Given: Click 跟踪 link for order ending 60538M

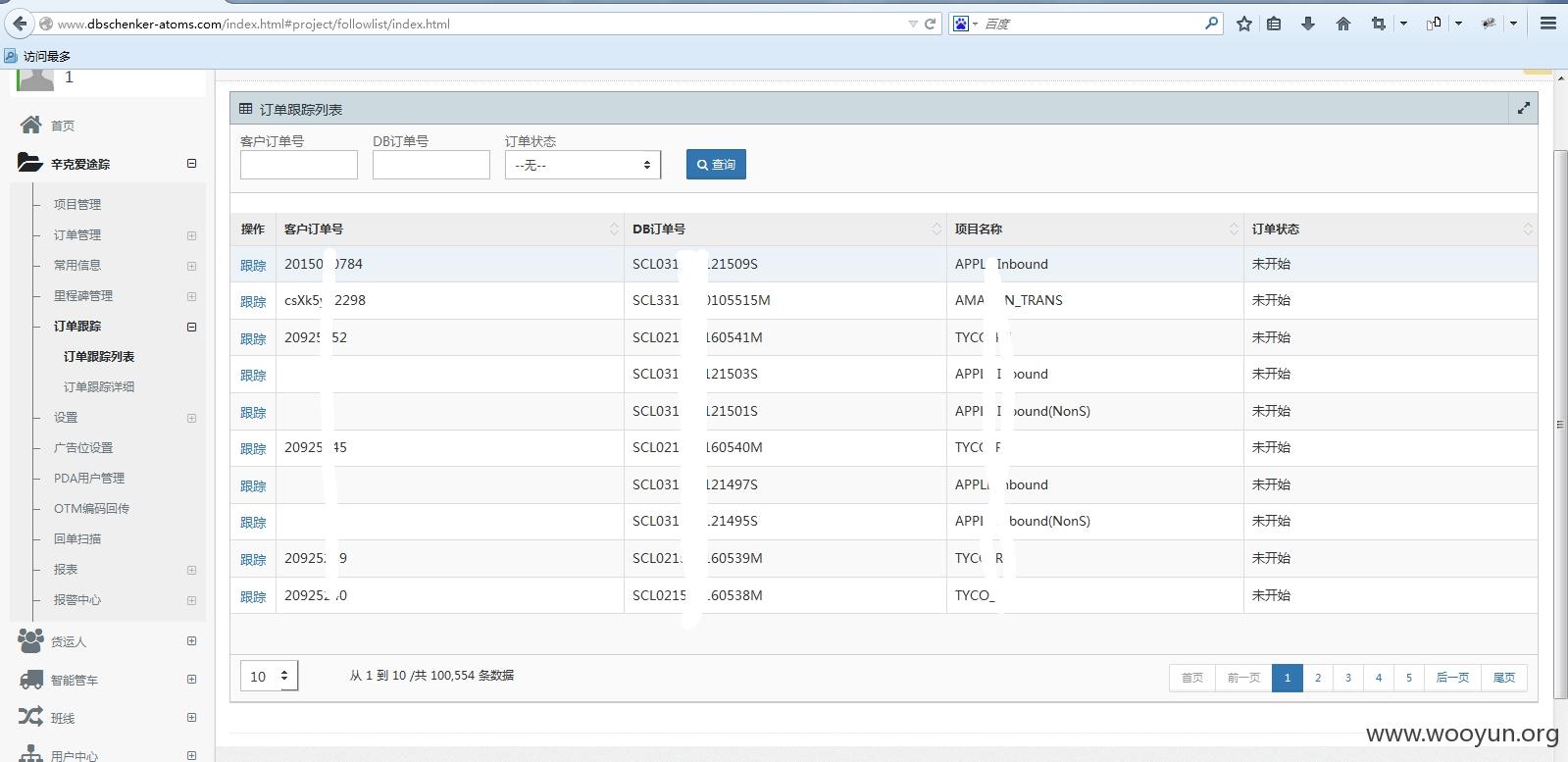Looking at the screenshot, I should point(253,596).
